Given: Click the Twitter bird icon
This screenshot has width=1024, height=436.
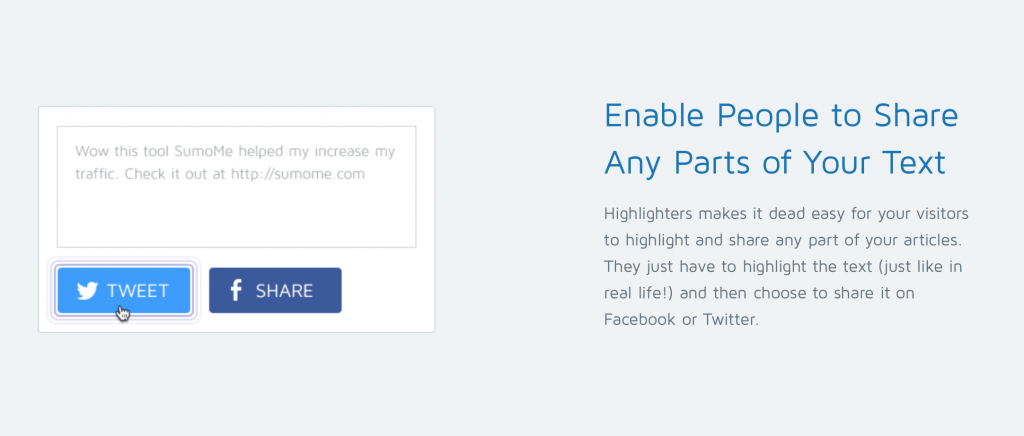Looking at the screenshot, I should click(87, 291).
